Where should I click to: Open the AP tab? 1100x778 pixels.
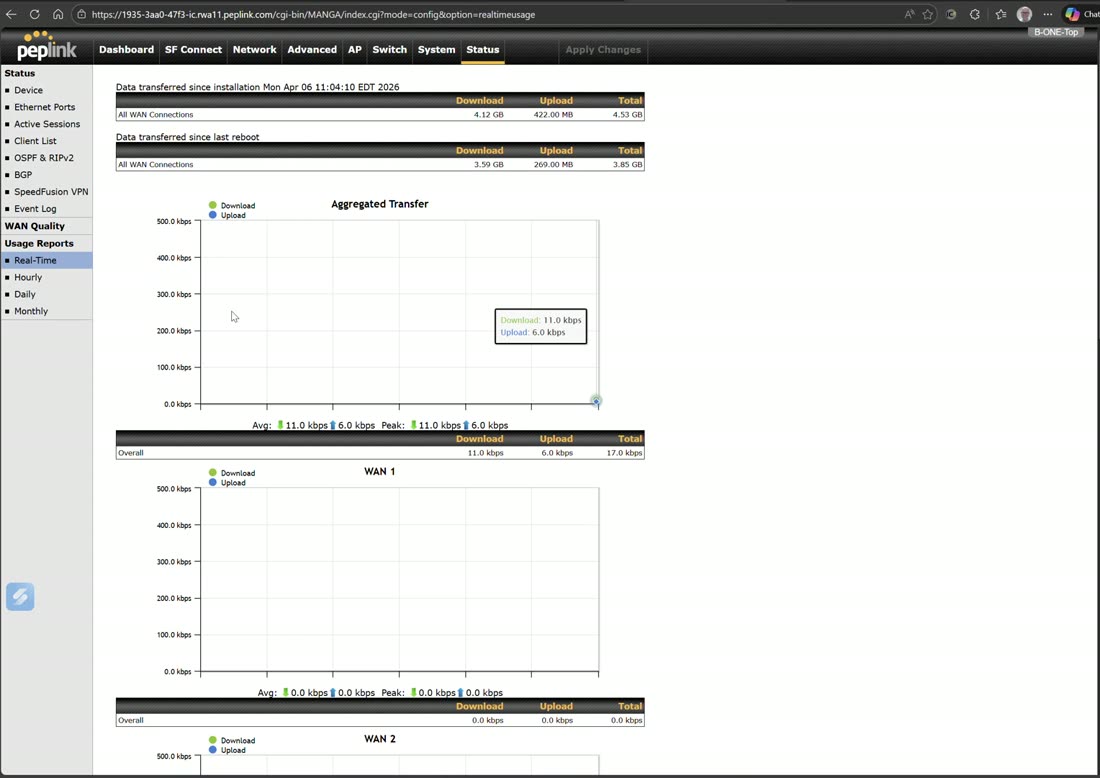pyautogui.click(x=355, y=50)
